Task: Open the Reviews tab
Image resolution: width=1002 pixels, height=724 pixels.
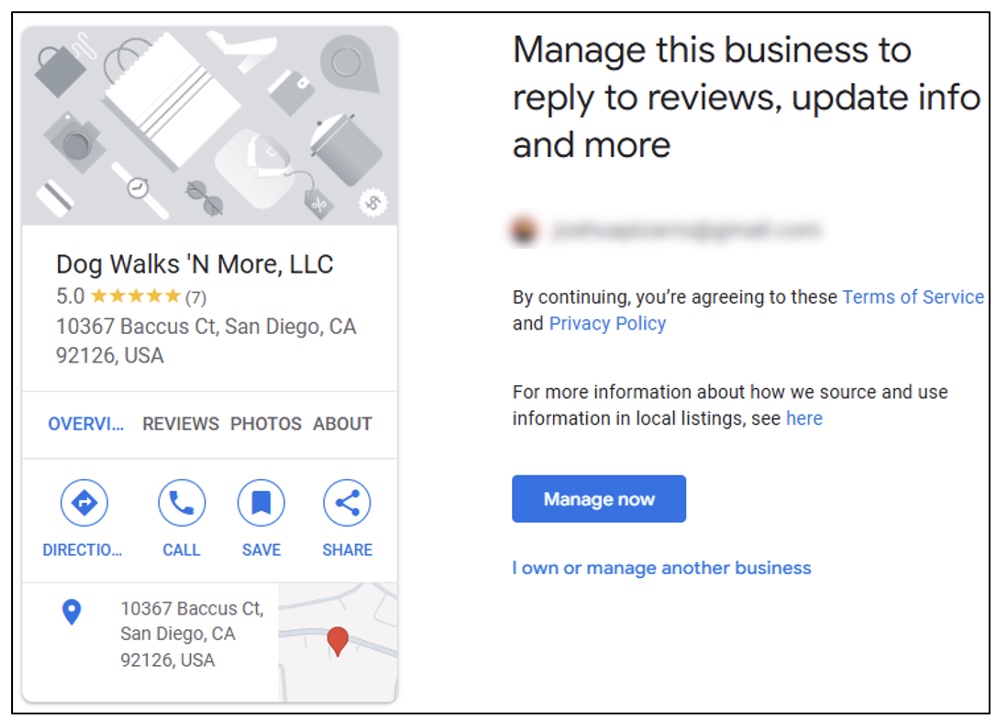Action: [180, 424]
